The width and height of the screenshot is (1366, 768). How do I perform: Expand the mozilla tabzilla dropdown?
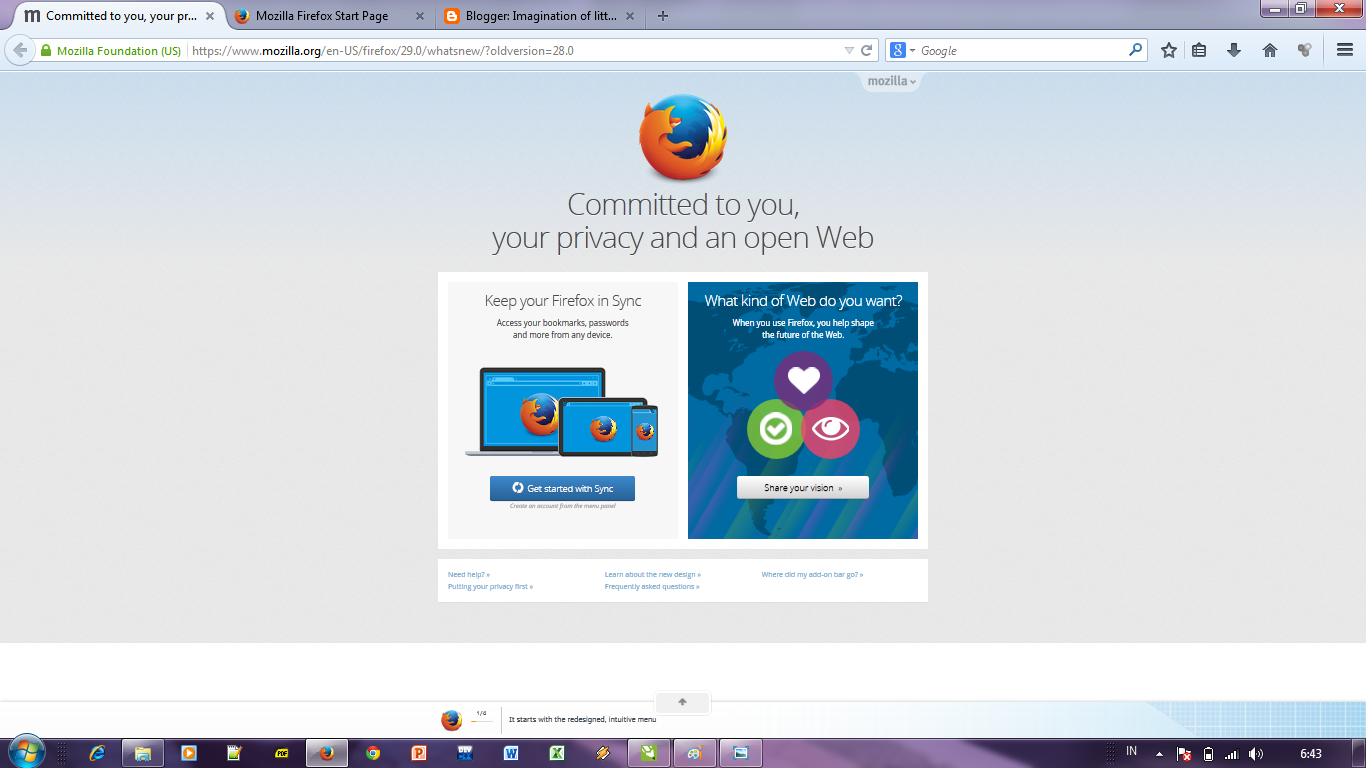point(891,81)
